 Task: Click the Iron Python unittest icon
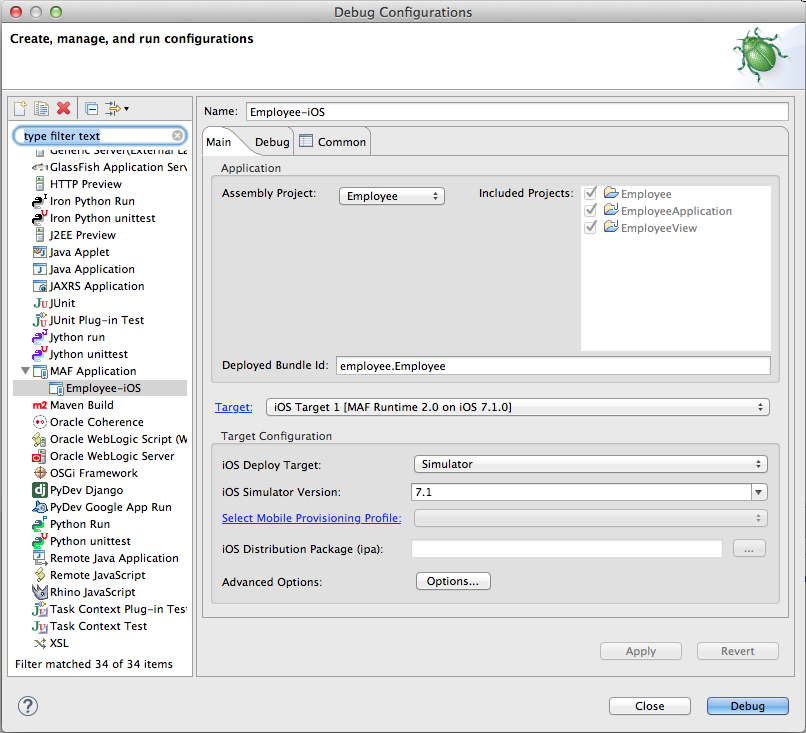pyautogui.click(x=40, y=218)
